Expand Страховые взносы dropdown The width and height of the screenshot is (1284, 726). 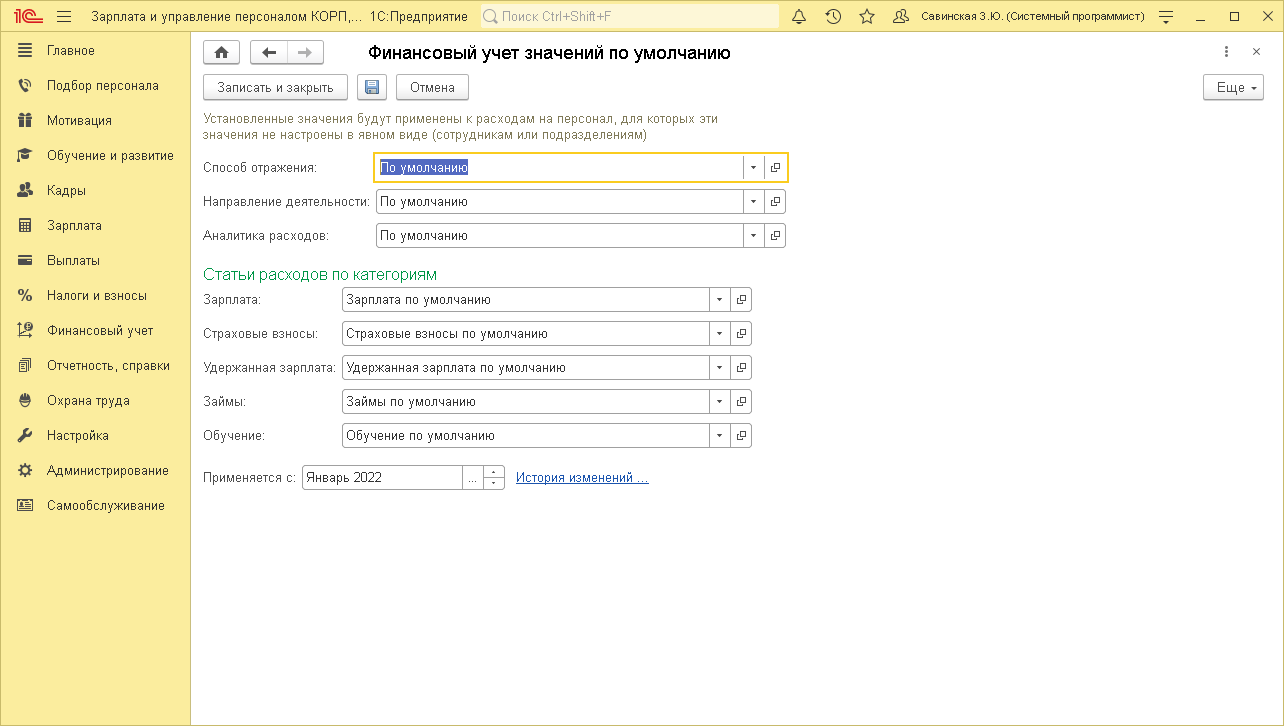pyautogui.click(x=719, y=334)
